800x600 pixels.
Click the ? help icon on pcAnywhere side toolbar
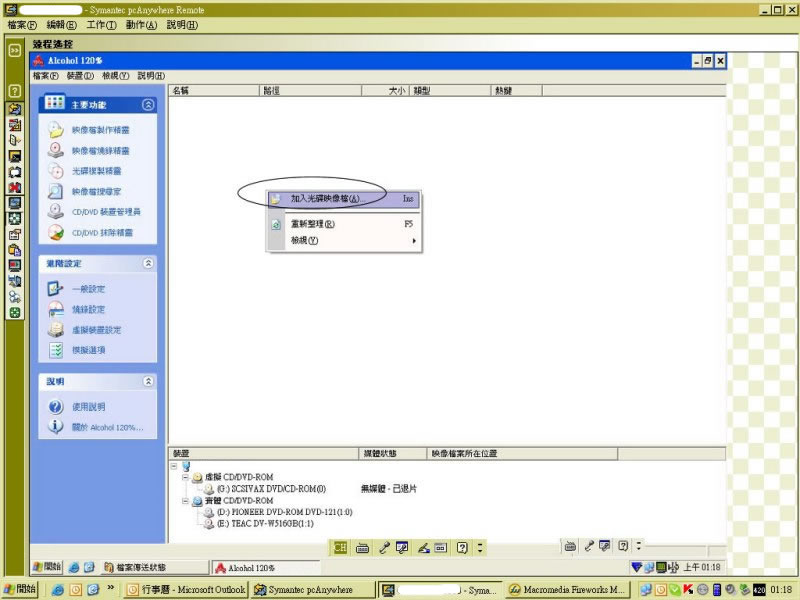15,91
